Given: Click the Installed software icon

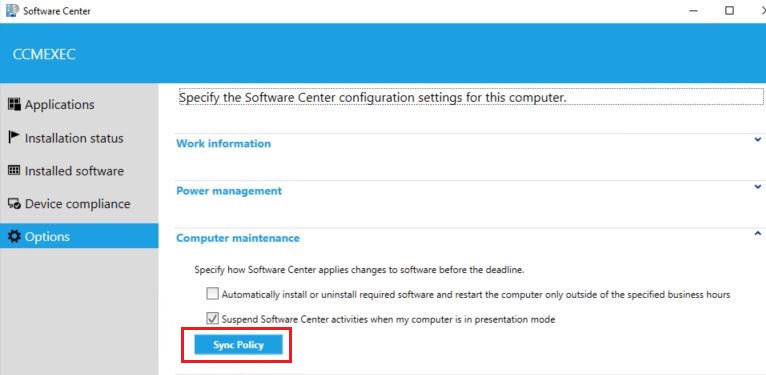Looking at the screenshot, I should (x=15, y=170).
